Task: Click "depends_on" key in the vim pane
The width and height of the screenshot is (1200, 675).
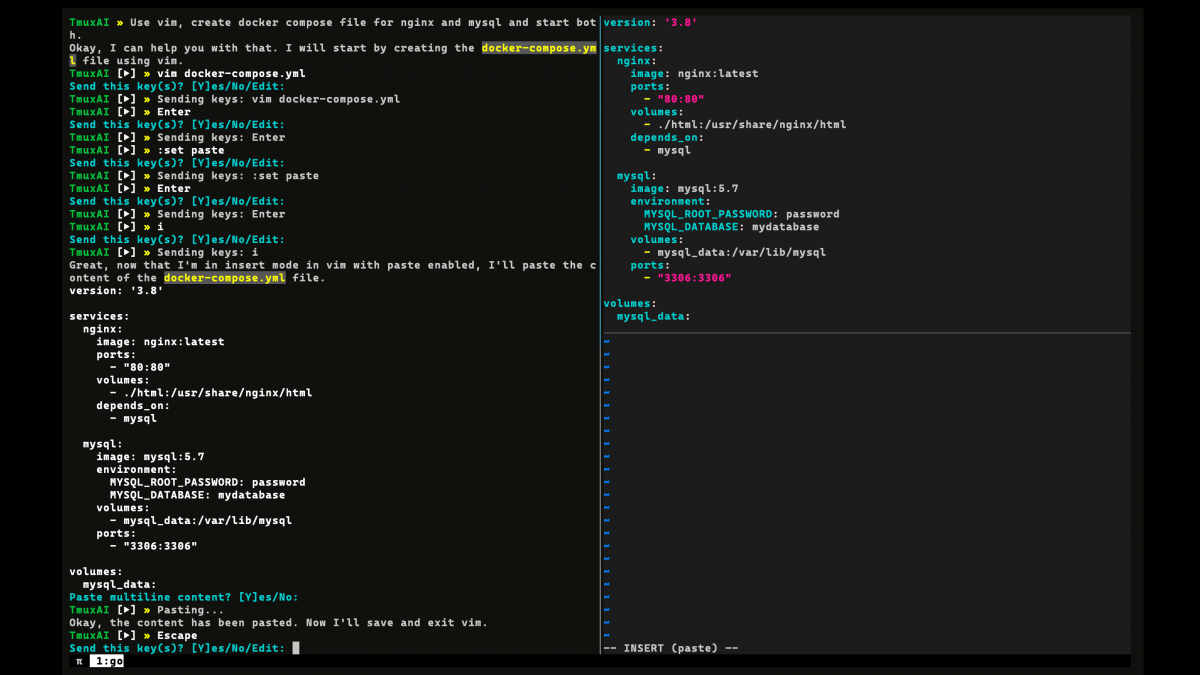Action: [x=664, y=137]
